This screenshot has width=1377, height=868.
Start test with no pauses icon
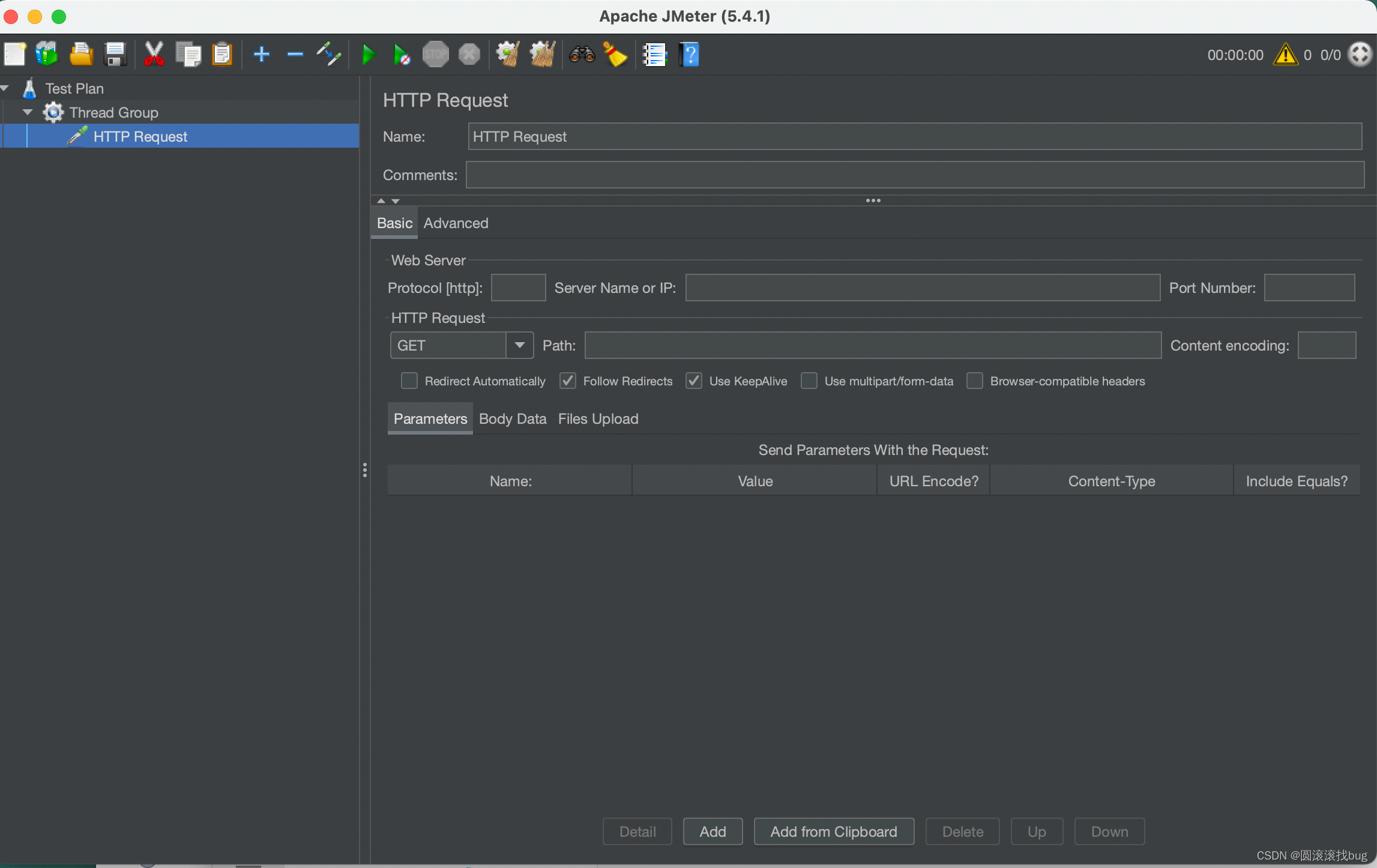402,55
